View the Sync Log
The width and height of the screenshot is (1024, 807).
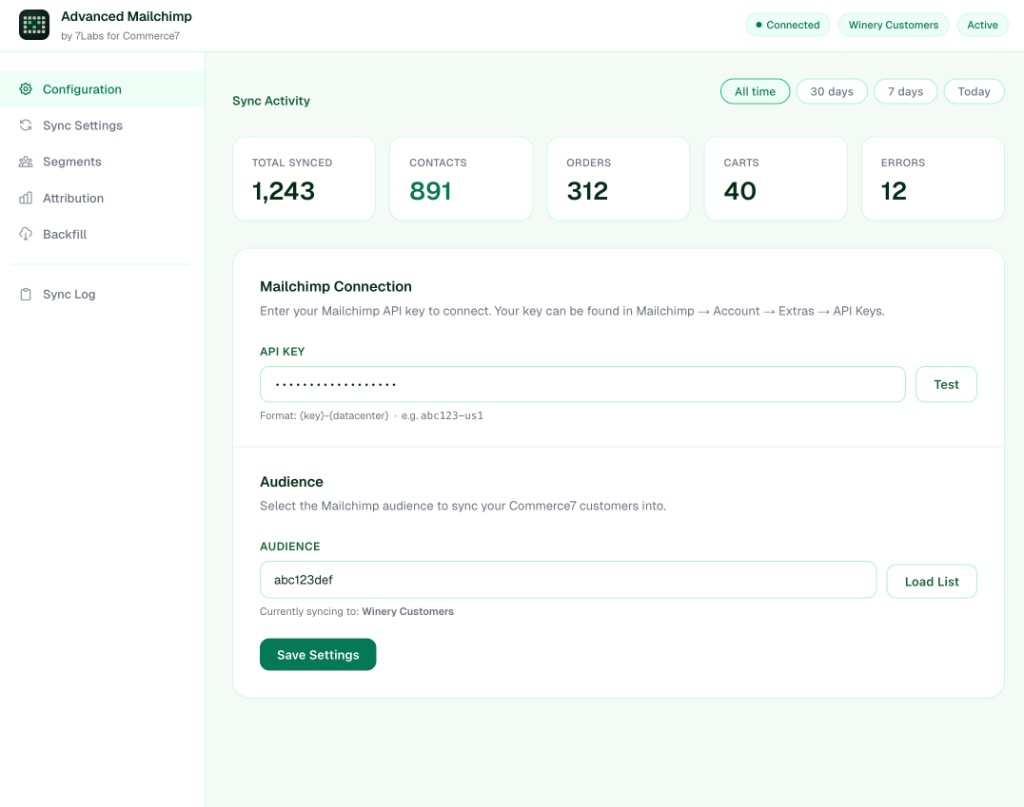pyautogui.click(x=103, y=294)
